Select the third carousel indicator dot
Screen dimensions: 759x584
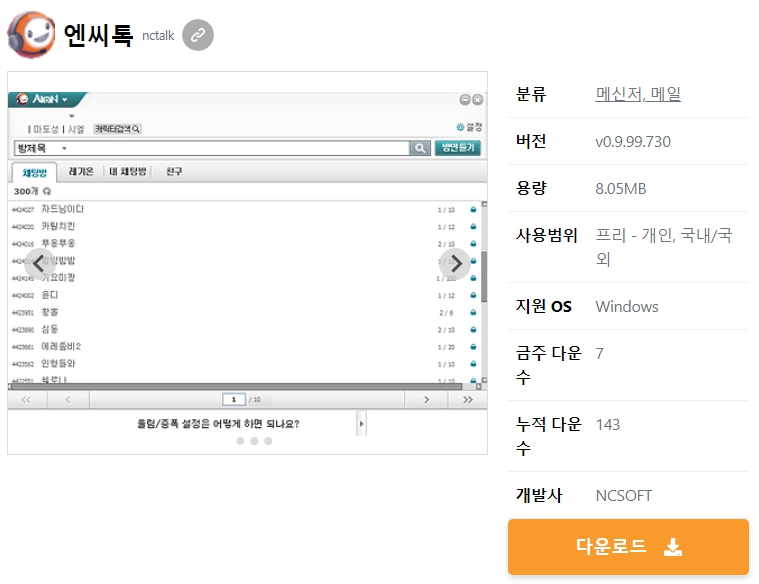pos(268,441)
